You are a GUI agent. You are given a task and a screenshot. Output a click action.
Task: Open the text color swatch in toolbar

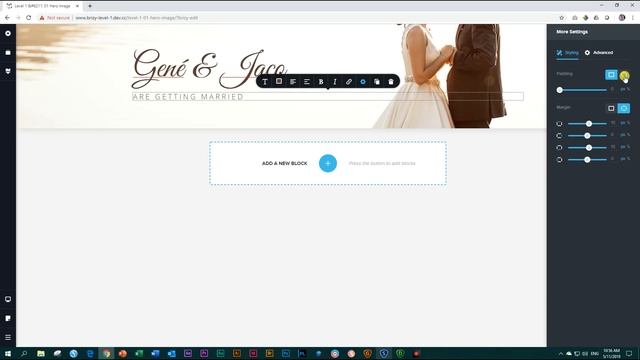click(279, 82)
